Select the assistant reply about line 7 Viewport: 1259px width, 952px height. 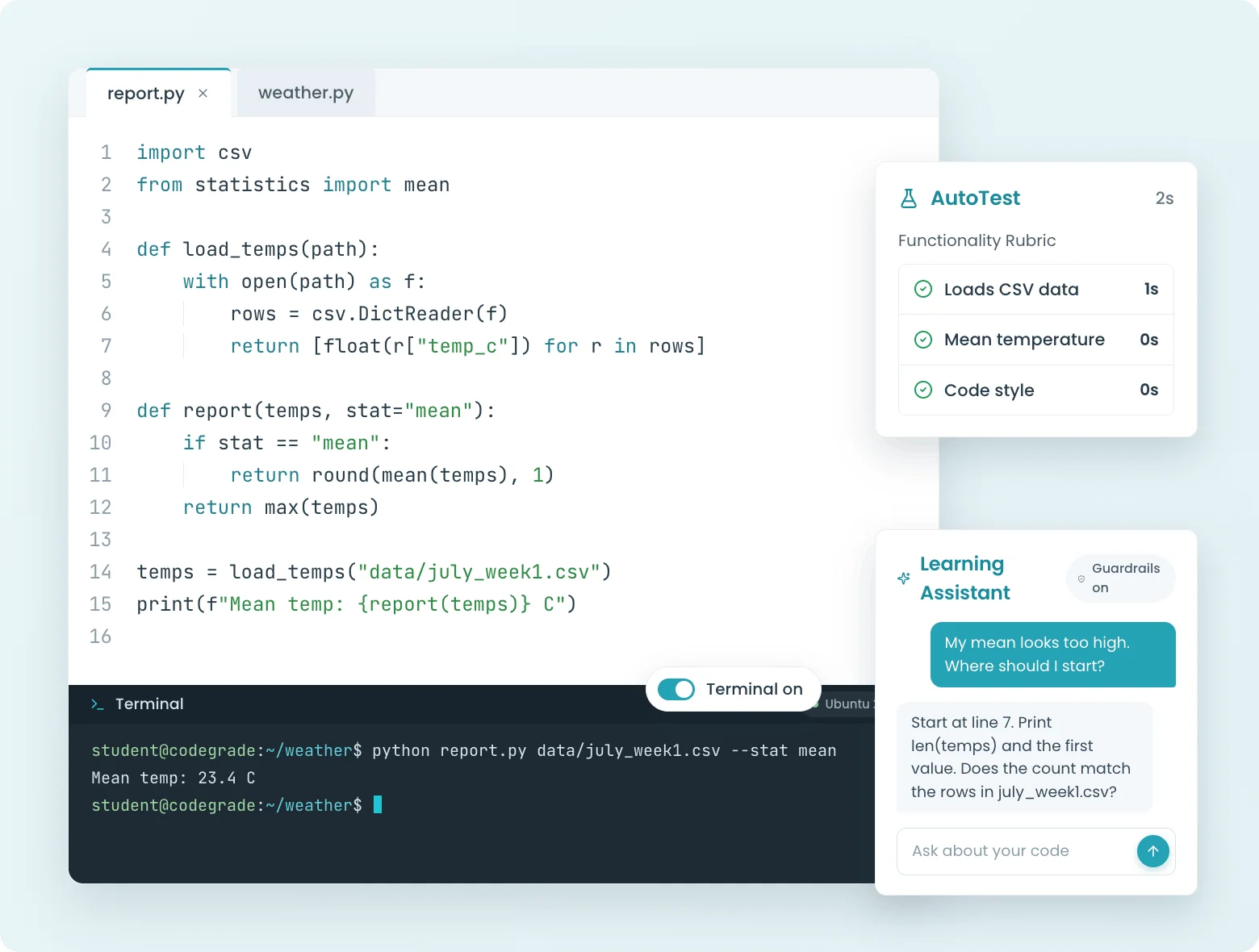(1024, 757)
